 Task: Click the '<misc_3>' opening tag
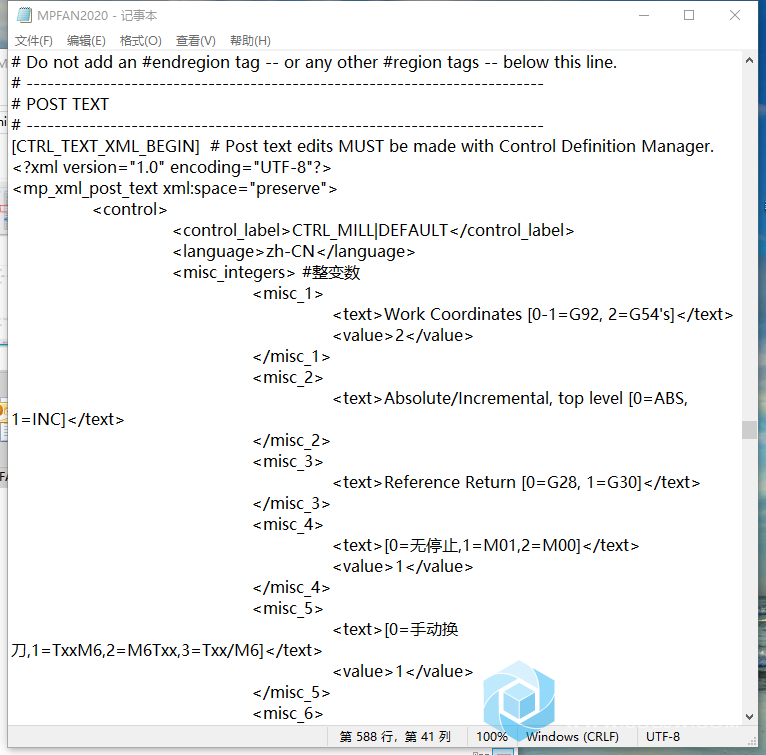[x=288, y=461]
